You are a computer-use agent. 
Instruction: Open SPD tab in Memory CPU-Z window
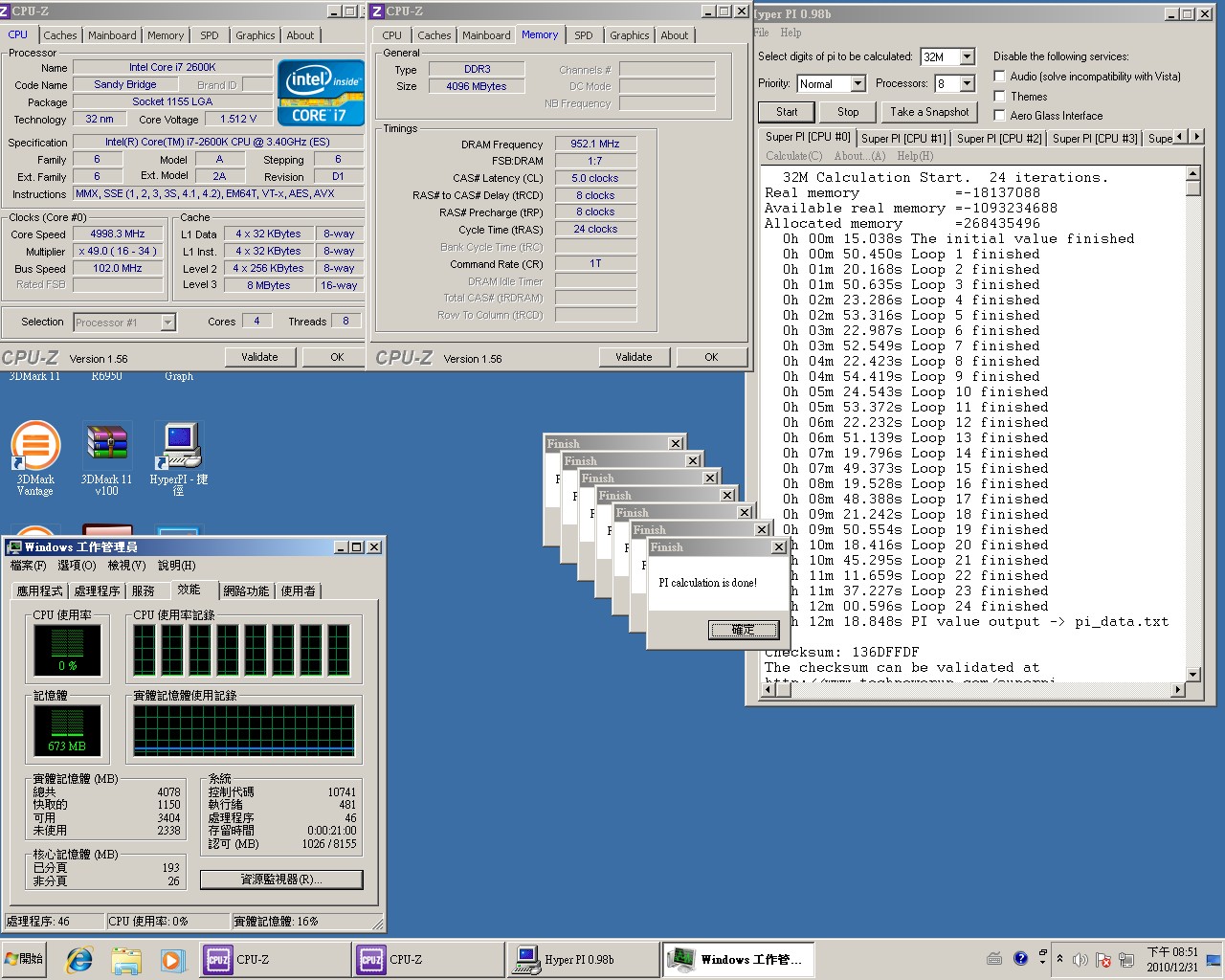click(584, 35)
